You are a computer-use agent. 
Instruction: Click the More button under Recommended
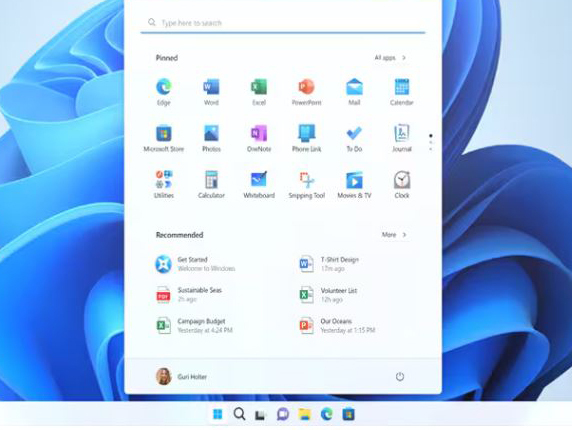click(394, 235)
